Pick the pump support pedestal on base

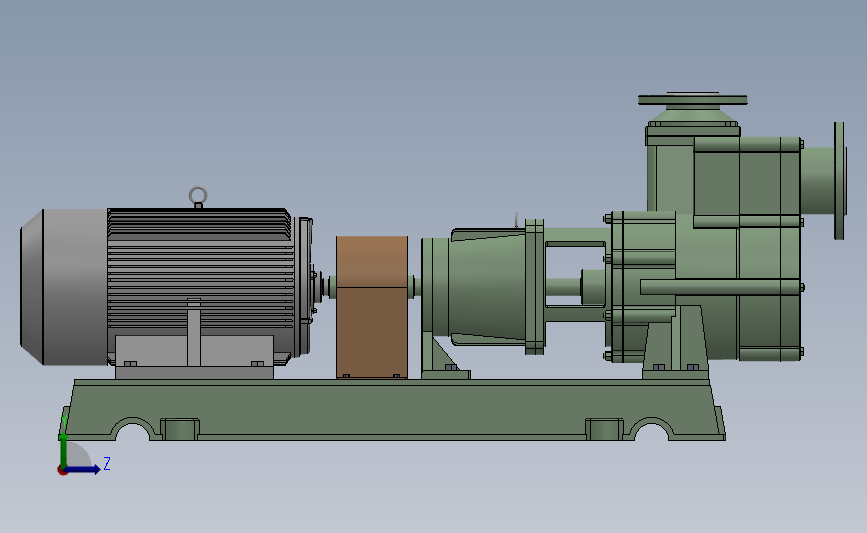pos(676,343)
